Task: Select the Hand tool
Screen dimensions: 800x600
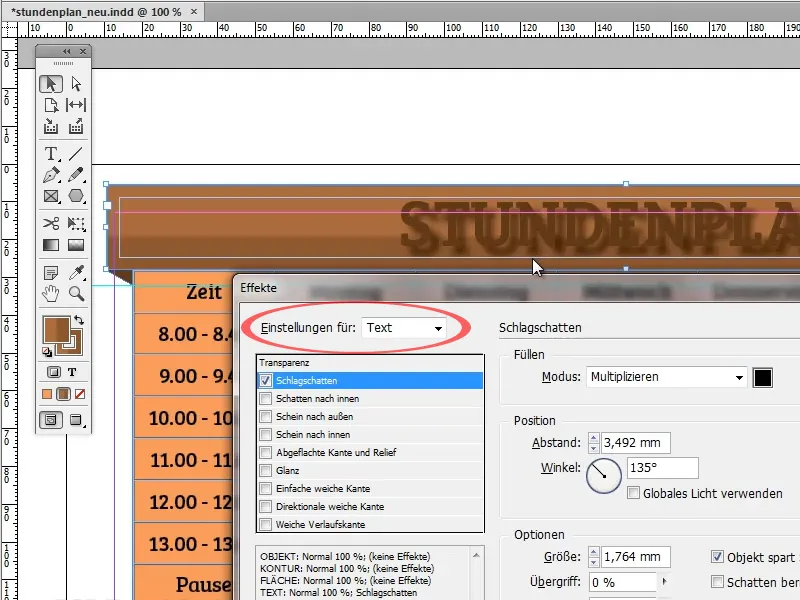Action: pos(51,294)
